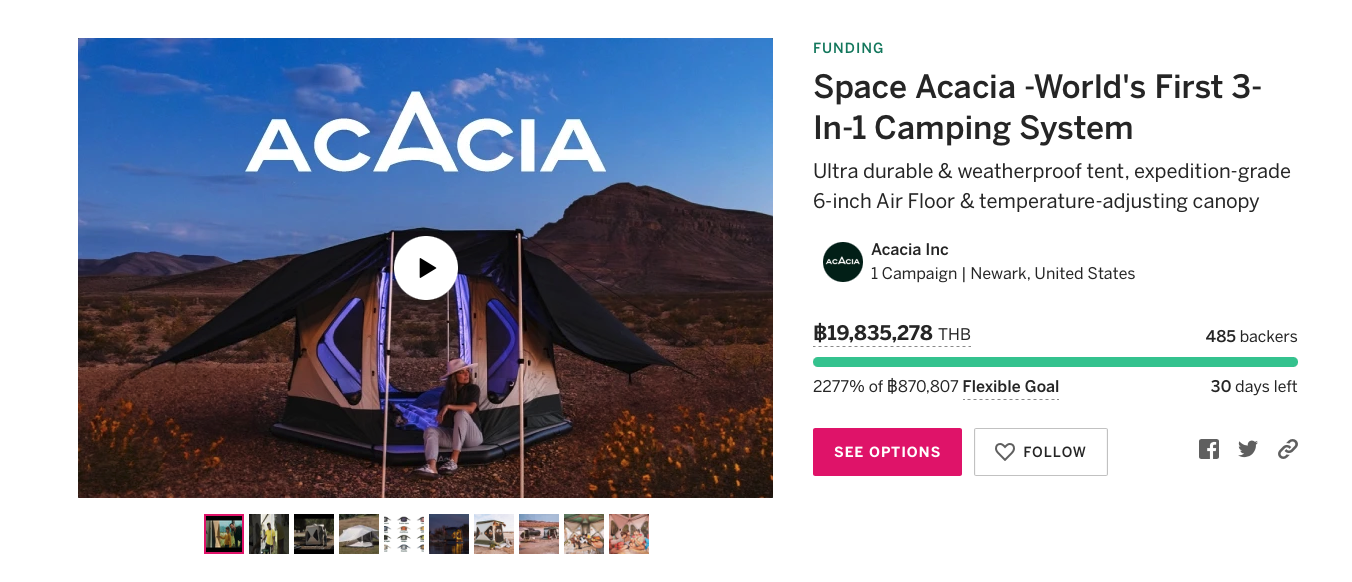Select thumbnail of car beside tent in desert
The width and height of the screenshot is (1352, 582).
(x=539, y=534)
